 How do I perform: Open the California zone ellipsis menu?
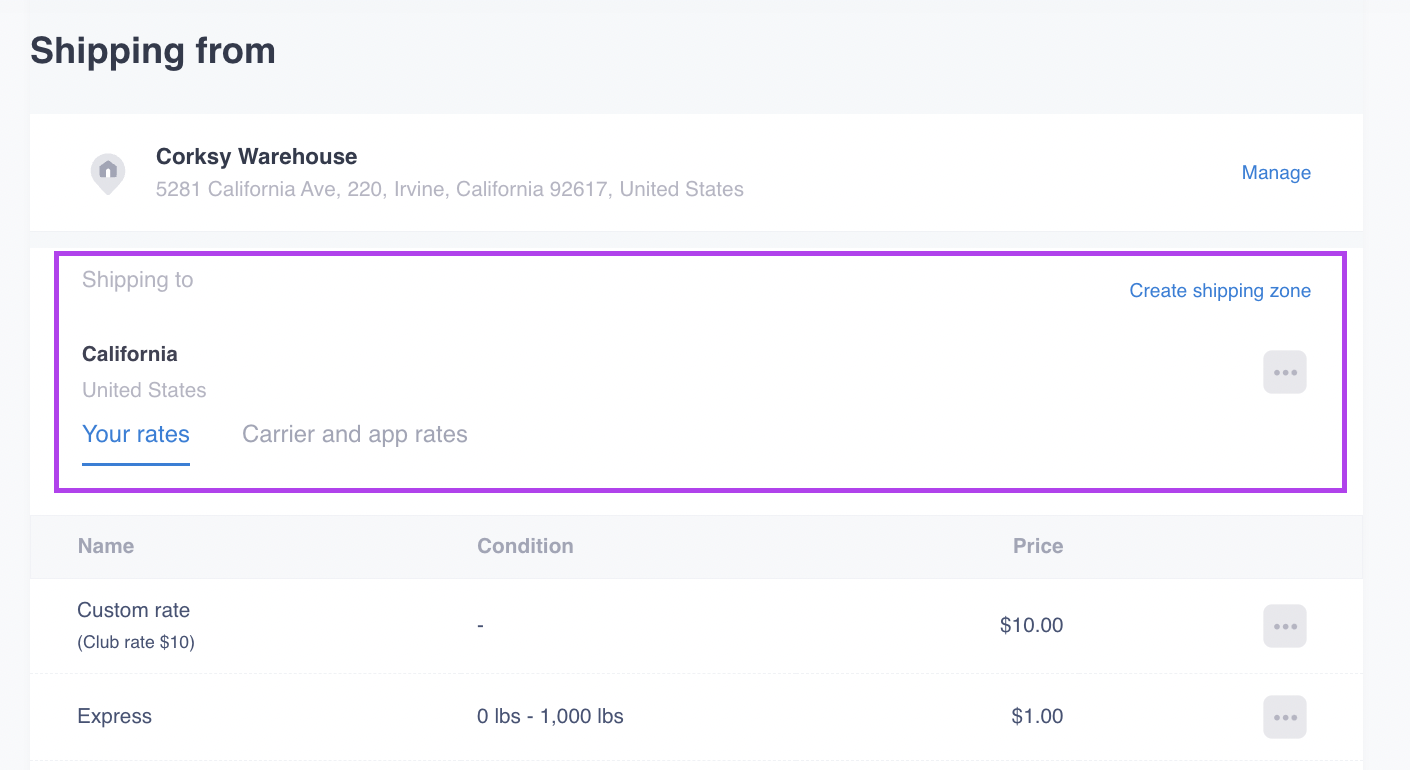tap(1285, 372)
